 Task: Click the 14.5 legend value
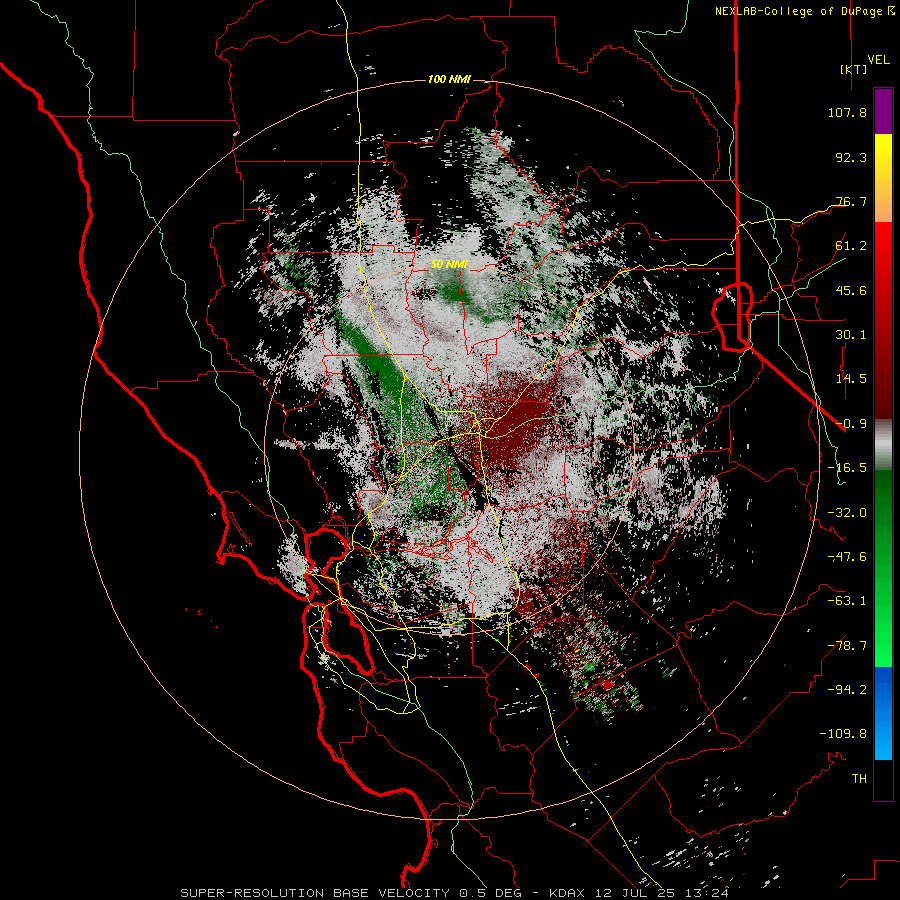click(x=851, y=379)
